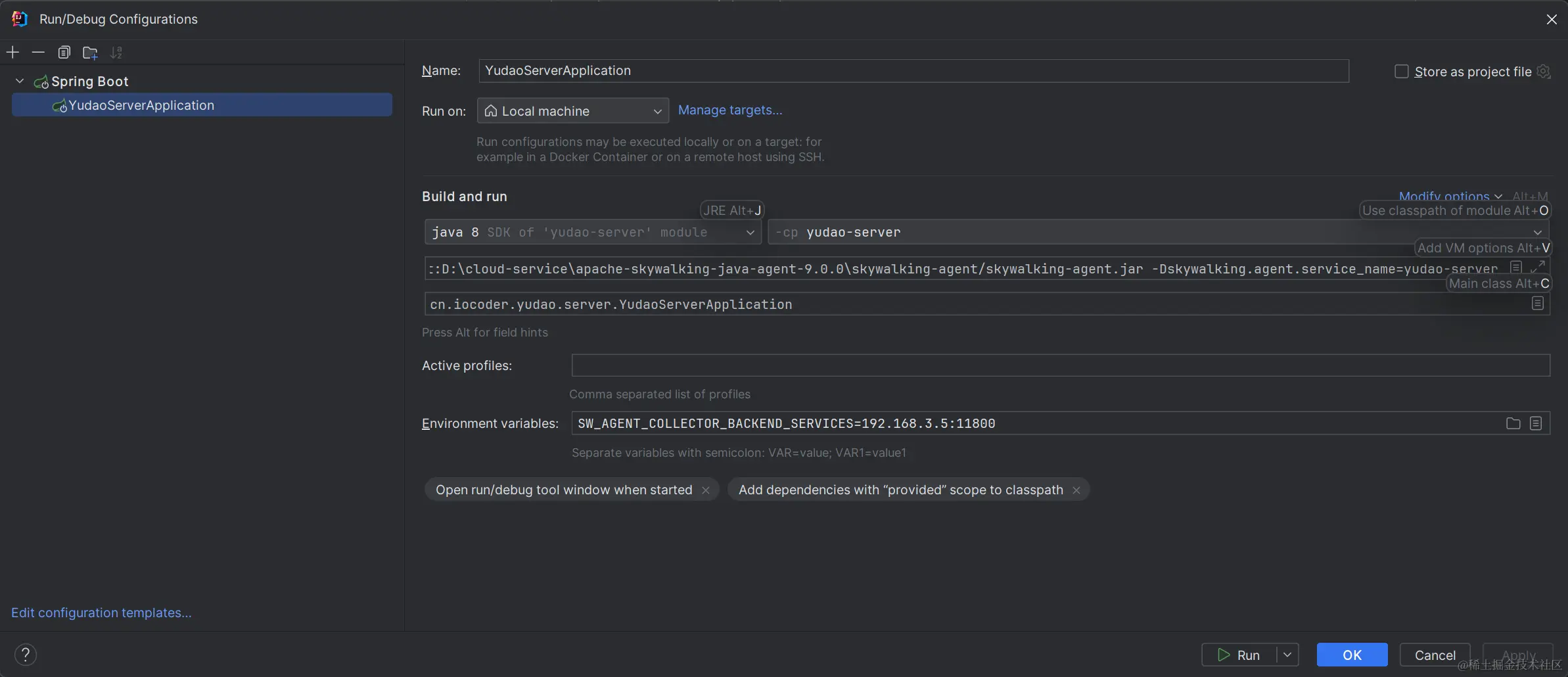1568x677 pixels.
Task: Click the Save to New Folder icon
Action: (90, 53)
